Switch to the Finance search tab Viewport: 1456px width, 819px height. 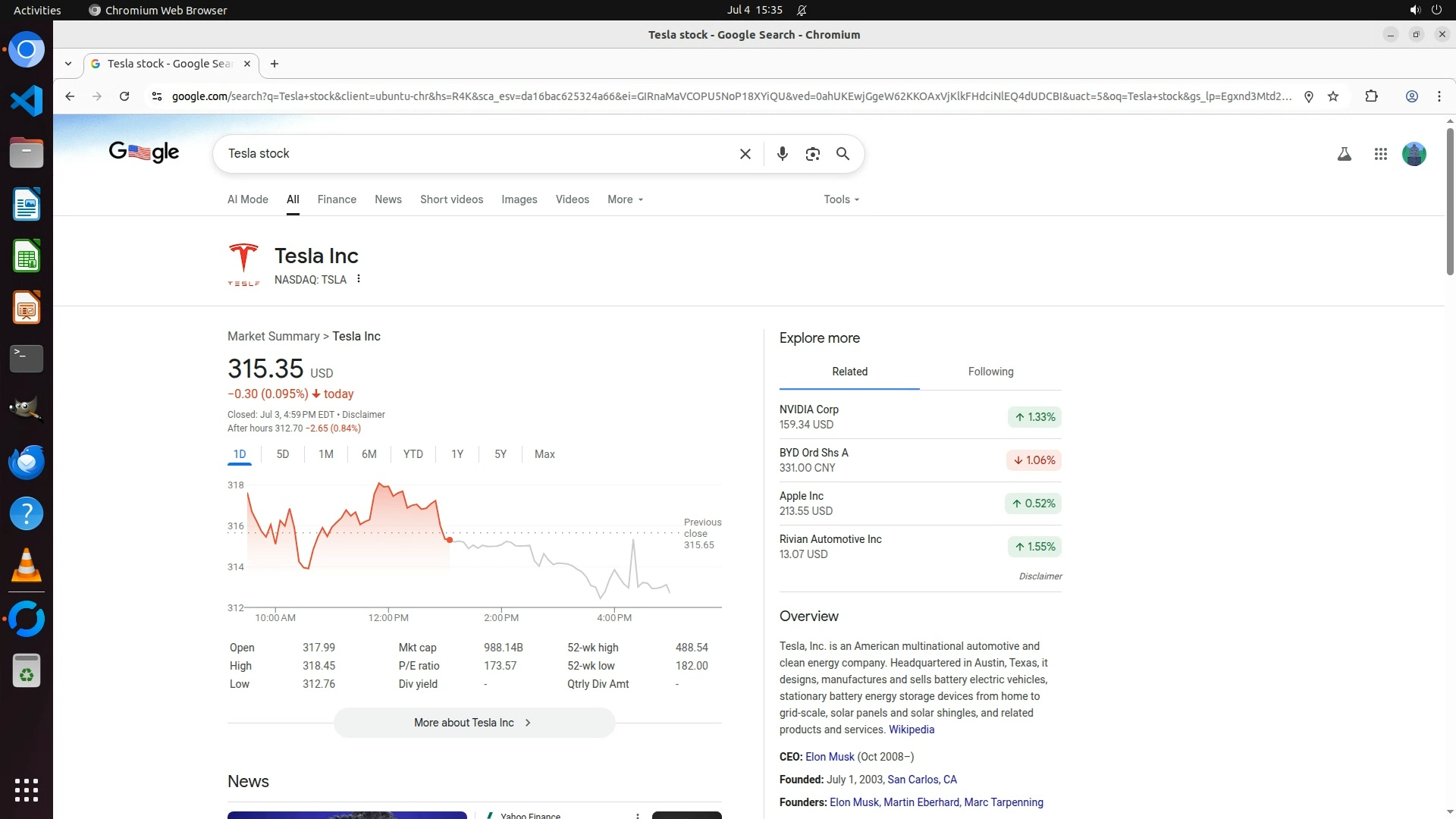pyautogui.click(x=337, y=199)
